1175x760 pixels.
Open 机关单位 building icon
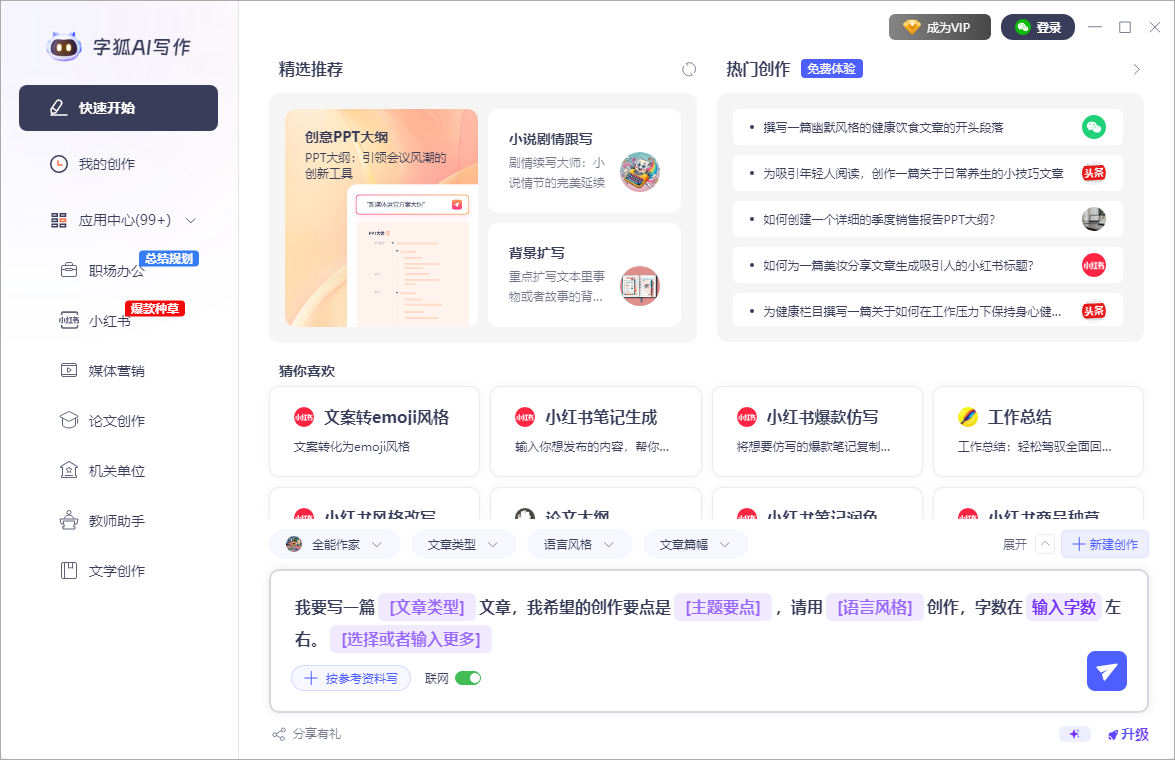coord(69,471)
